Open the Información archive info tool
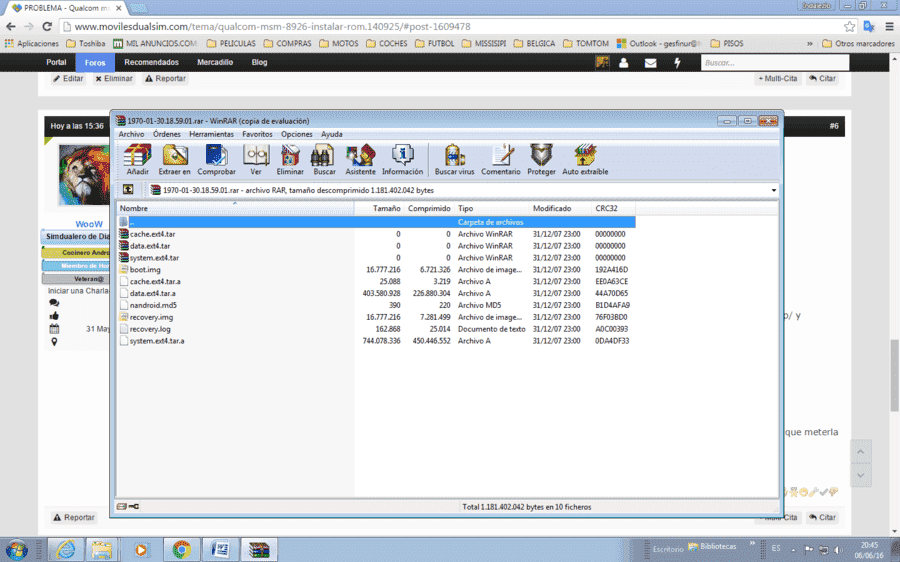The height and width of the screenshot is (562, 900). pyautogui.click(x=402, y=160)
